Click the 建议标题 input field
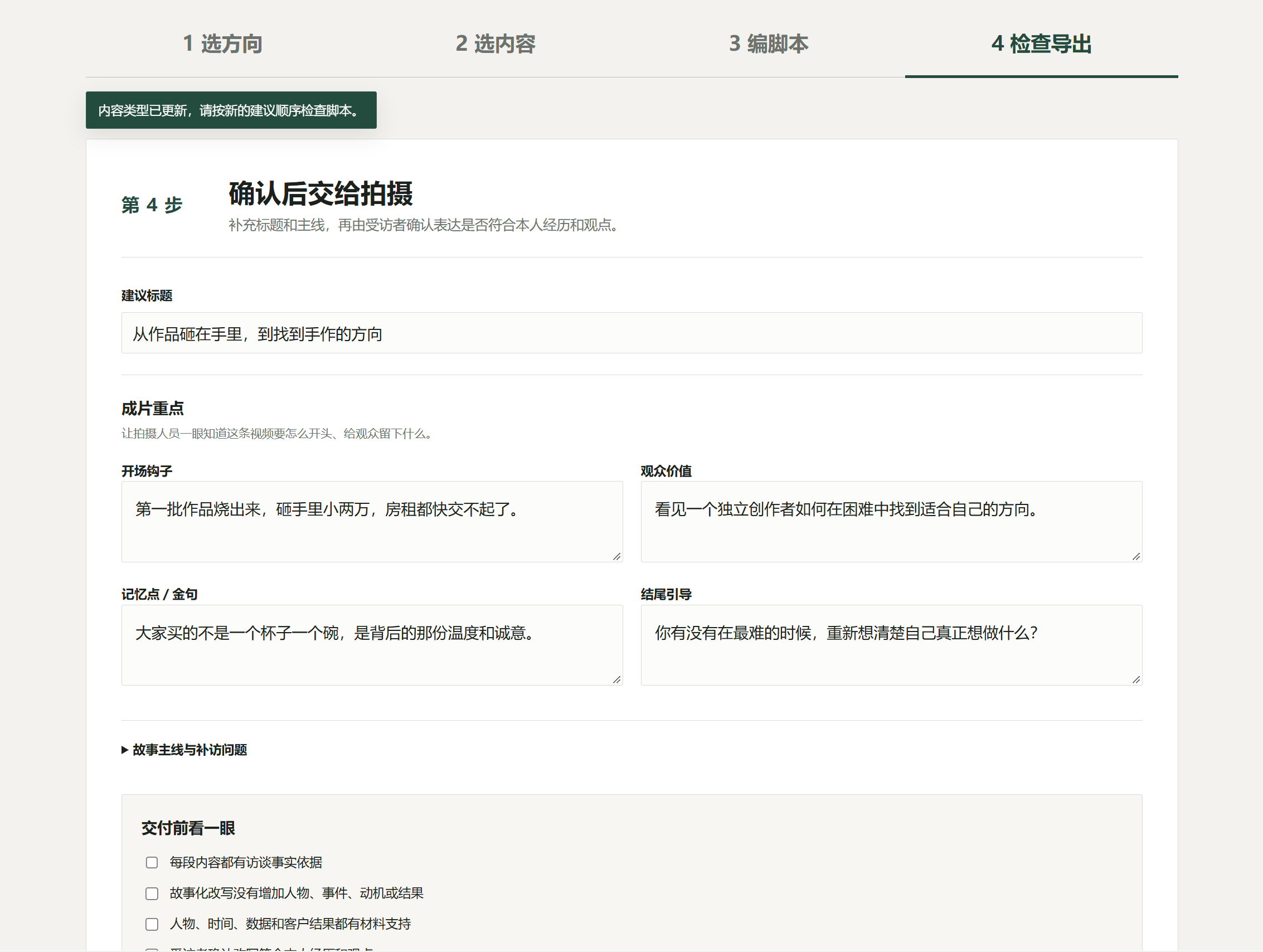The width and height of the screenshot is (1263, 952). pyautogui.click(x=631, y=333)
